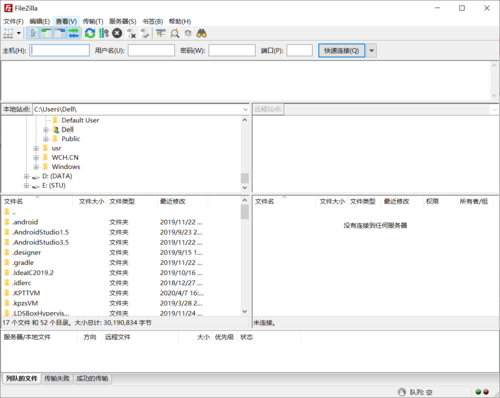The image size is (500, 398).
Task: Click the reconnect to last server icon
Action: pyautogui.click(x=145, y=33)
